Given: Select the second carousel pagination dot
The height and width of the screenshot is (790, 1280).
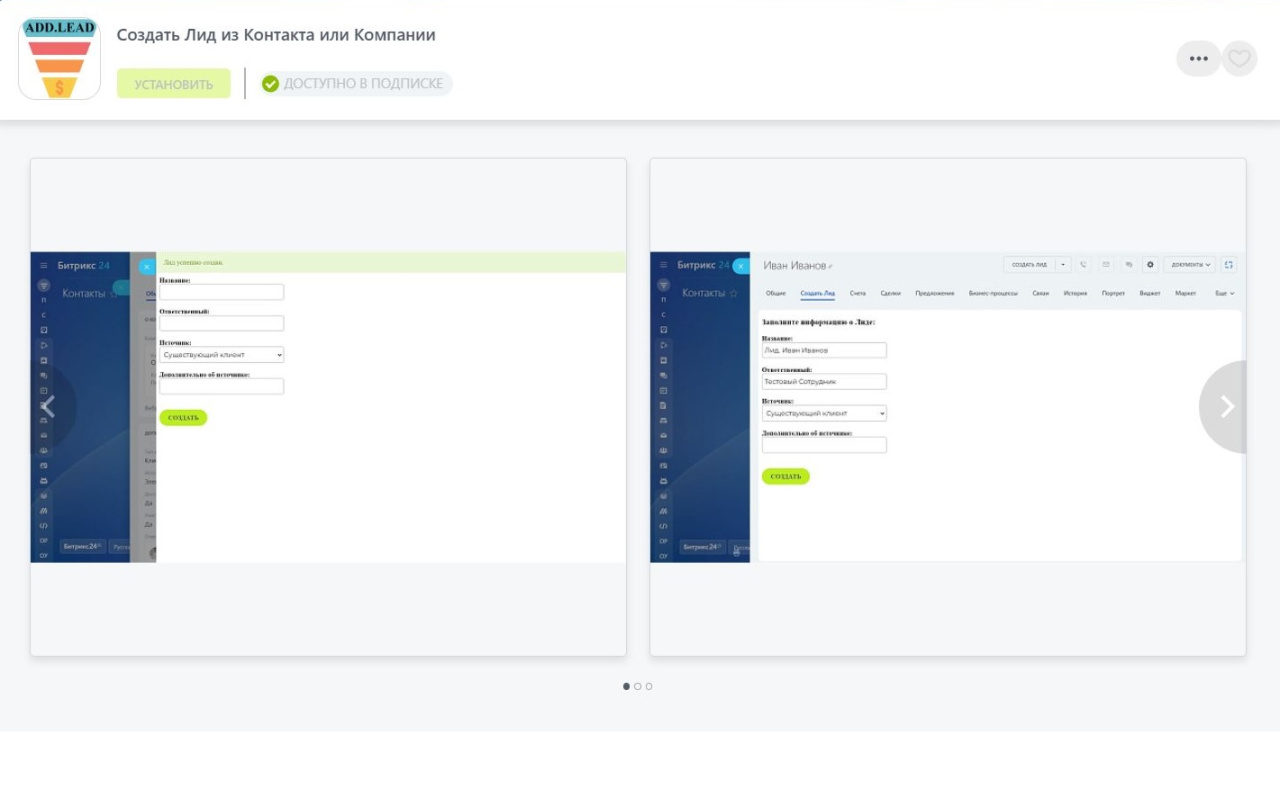Looking at the screenshot, I should click(638, 686).
